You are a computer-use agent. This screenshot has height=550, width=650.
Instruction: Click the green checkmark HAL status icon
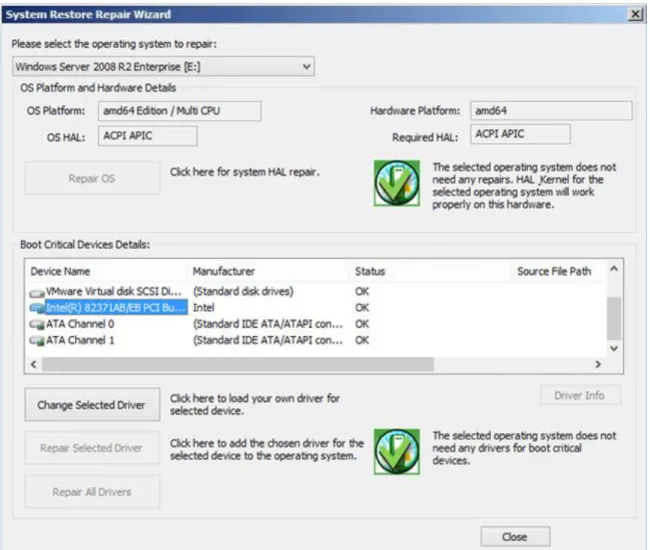pyautogui.click(x=397, y=183)
